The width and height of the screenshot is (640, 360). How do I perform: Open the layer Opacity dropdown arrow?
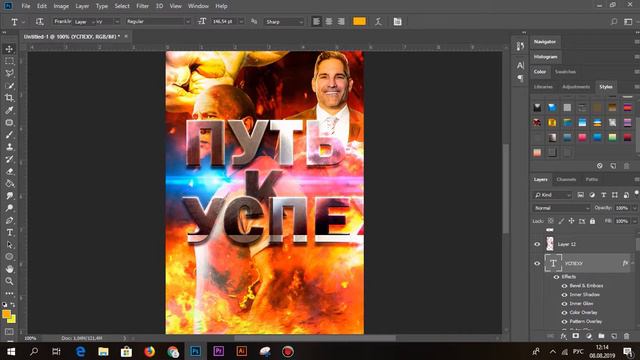(x=634, y=208)
